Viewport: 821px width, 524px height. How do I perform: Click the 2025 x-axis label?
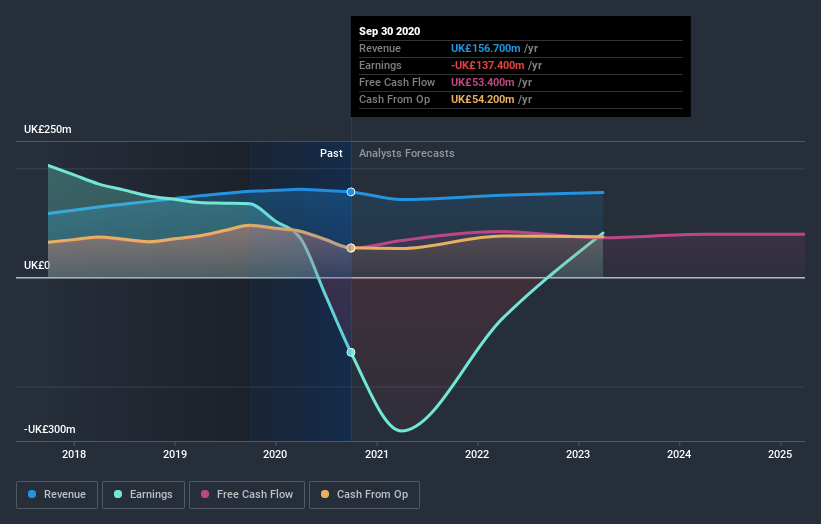(x=780, y=454)
